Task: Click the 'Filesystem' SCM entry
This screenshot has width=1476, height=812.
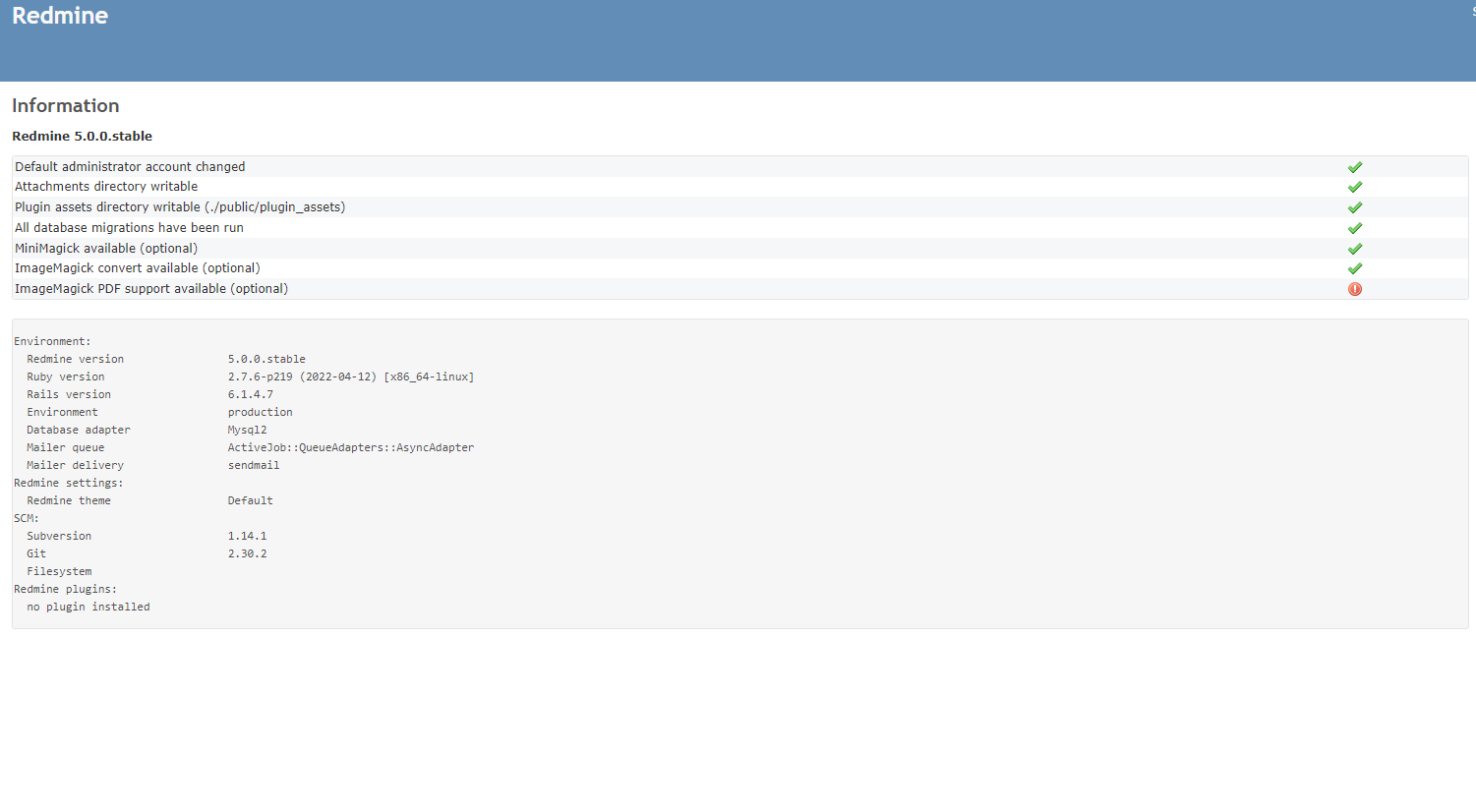Action: 59,572
